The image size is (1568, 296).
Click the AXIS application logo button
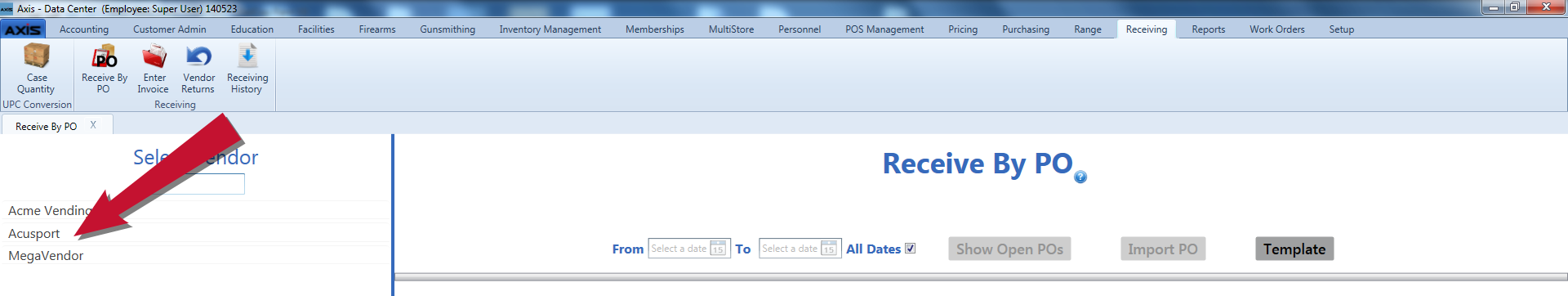(x=23, y=29)
